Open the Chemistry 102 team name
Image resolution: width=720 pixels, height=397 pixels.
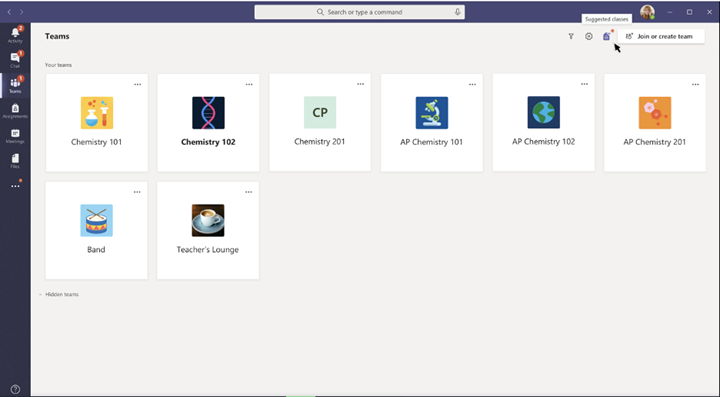coord(208,142)
